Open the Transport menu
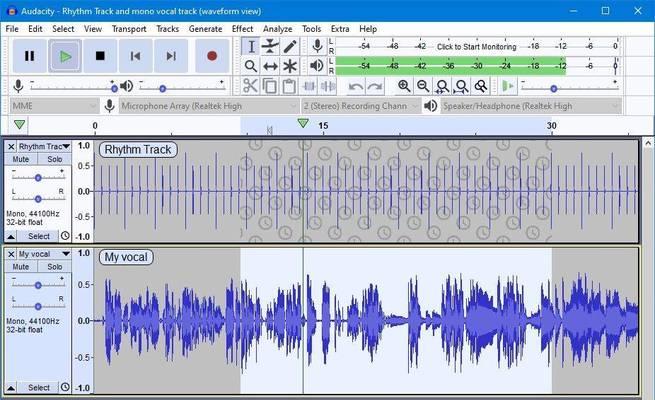 (129, 29)
